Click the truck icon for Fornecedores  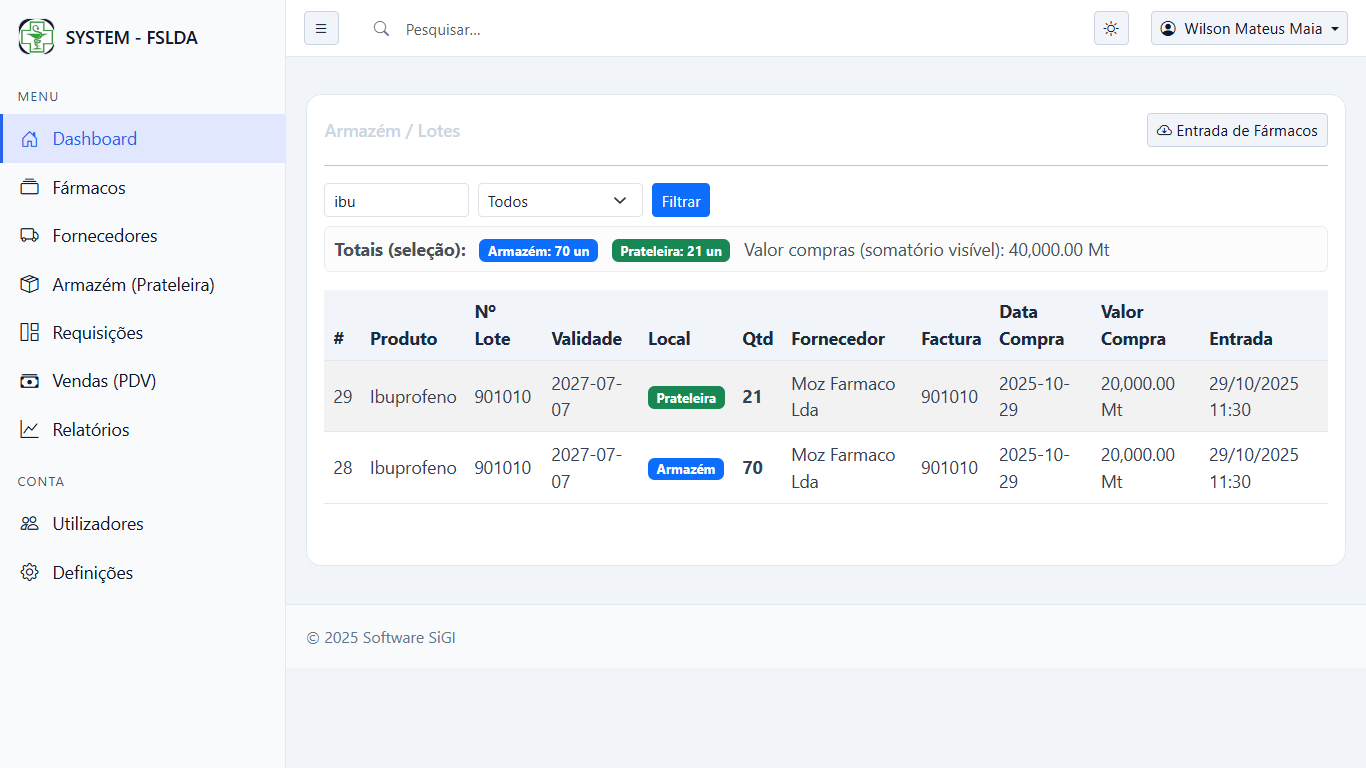pyautogui.click(x=30, y=236)
